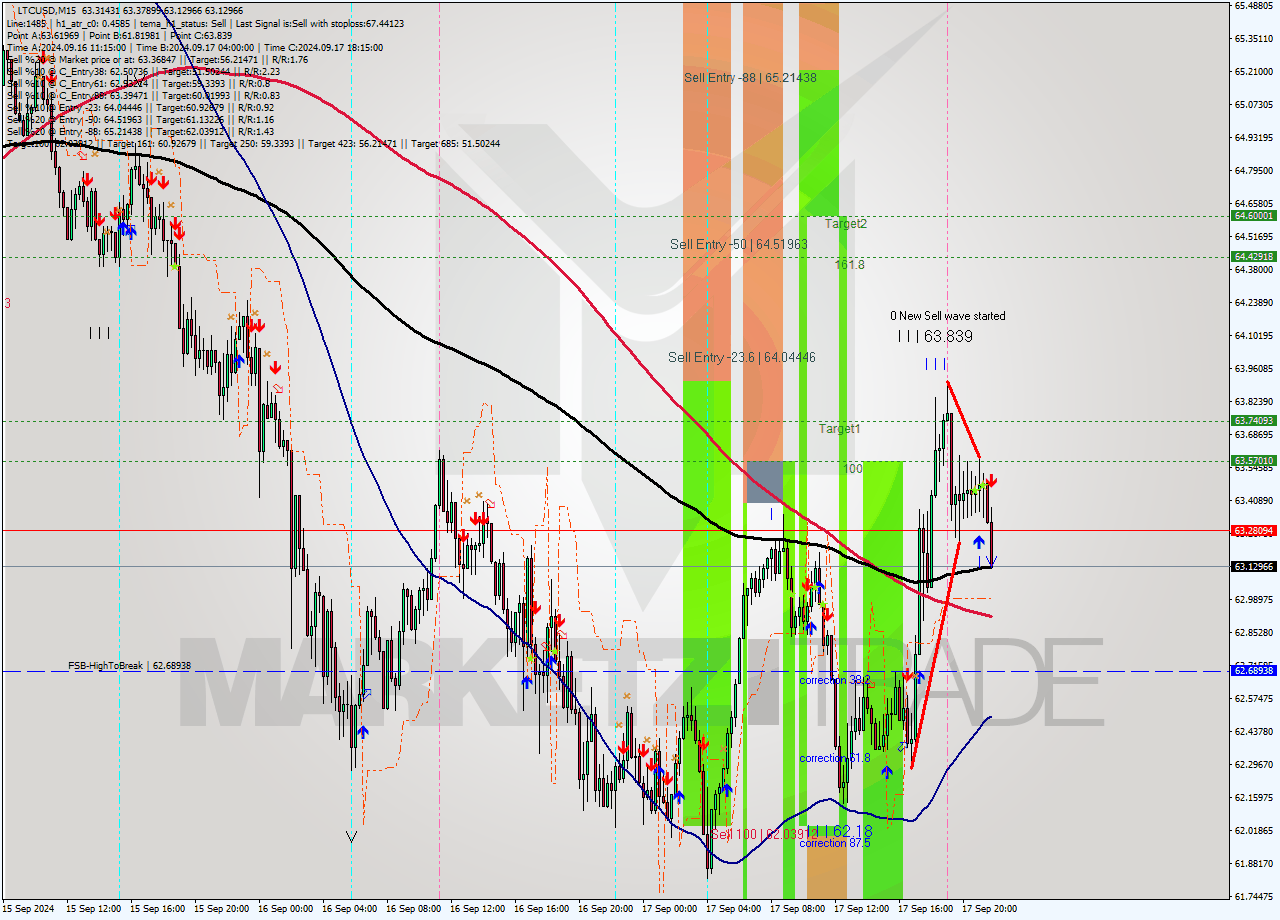Click the 'Point A:63.61969' info line

coord(43,35)
